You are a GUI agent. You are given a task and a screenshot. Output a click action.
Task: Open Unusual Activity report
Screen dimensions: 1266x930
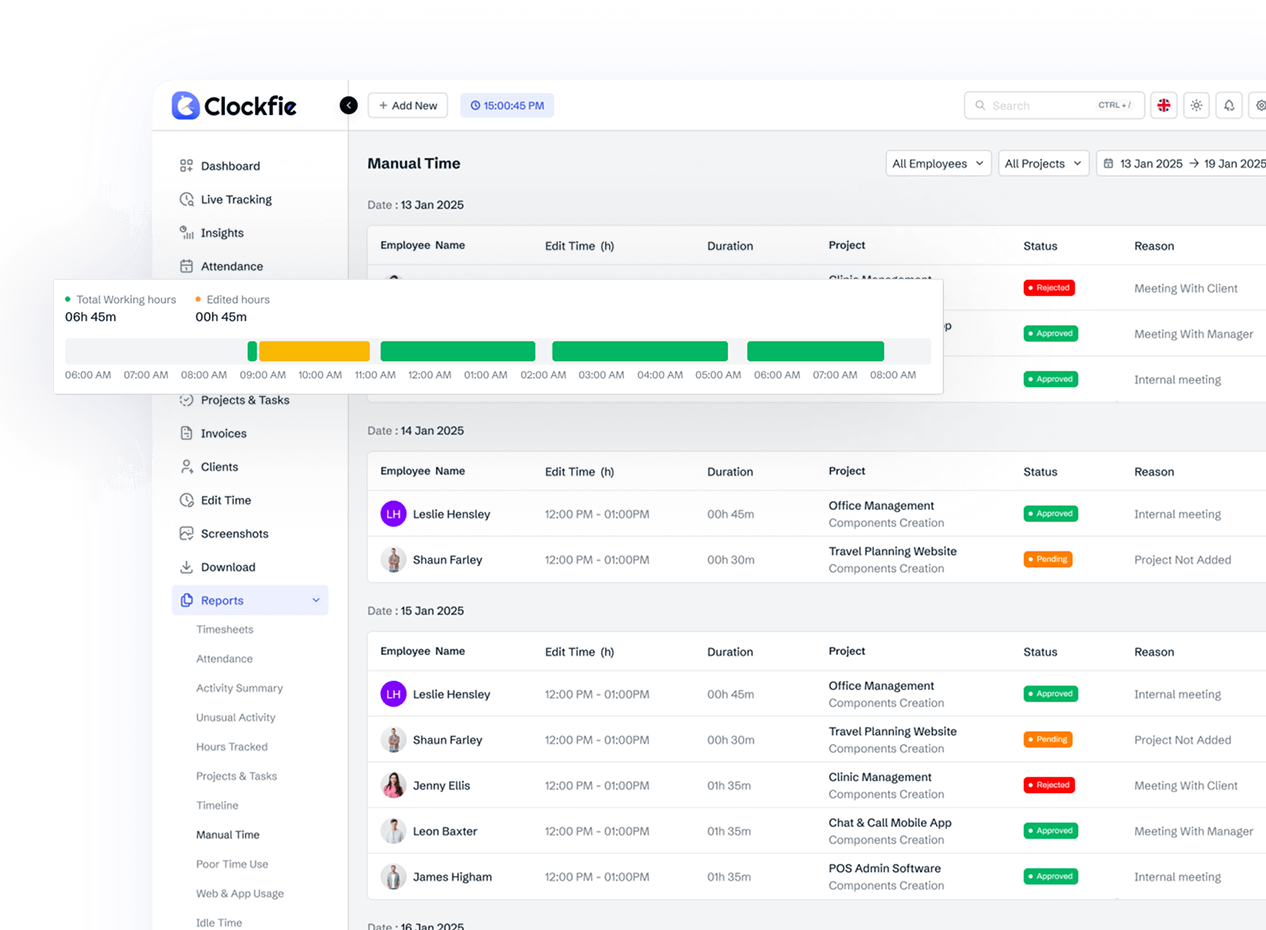(236, 717)
